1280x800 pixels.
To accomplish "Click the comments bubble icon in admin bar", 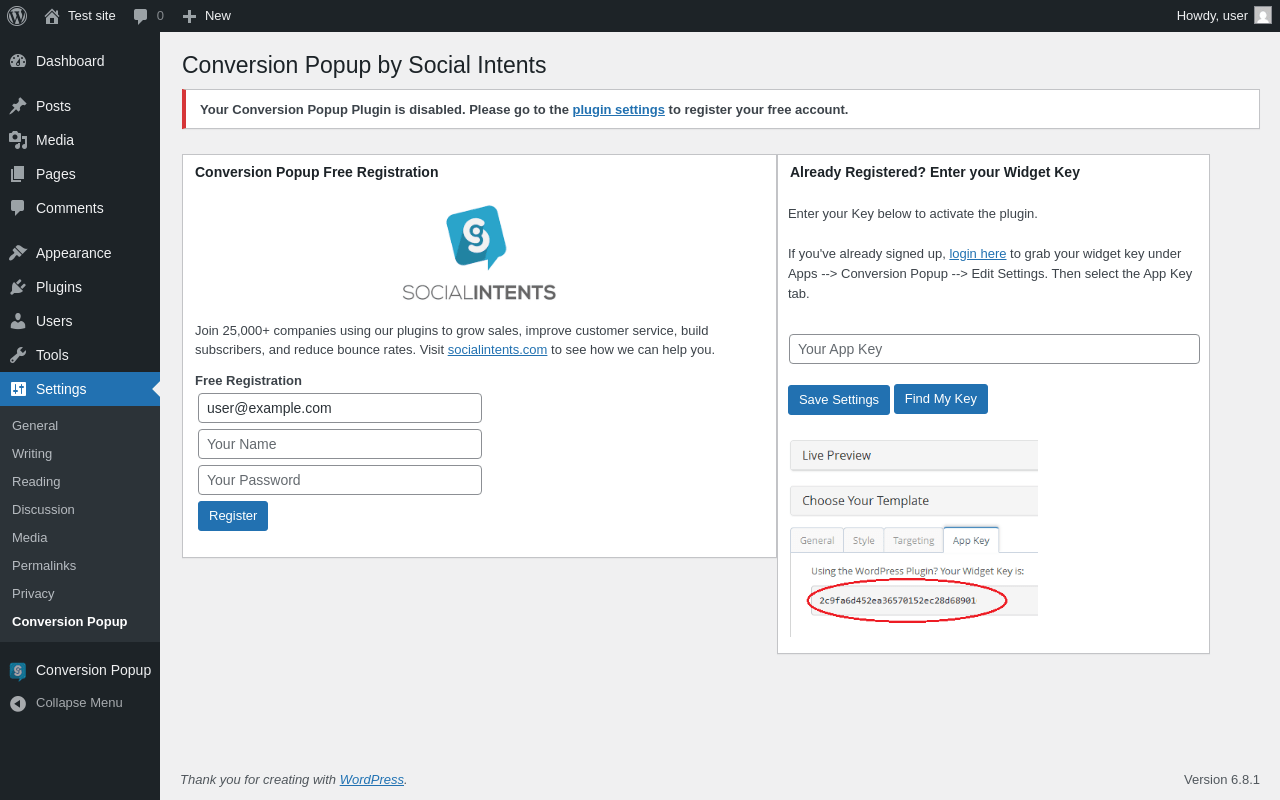I will point(141,16).
